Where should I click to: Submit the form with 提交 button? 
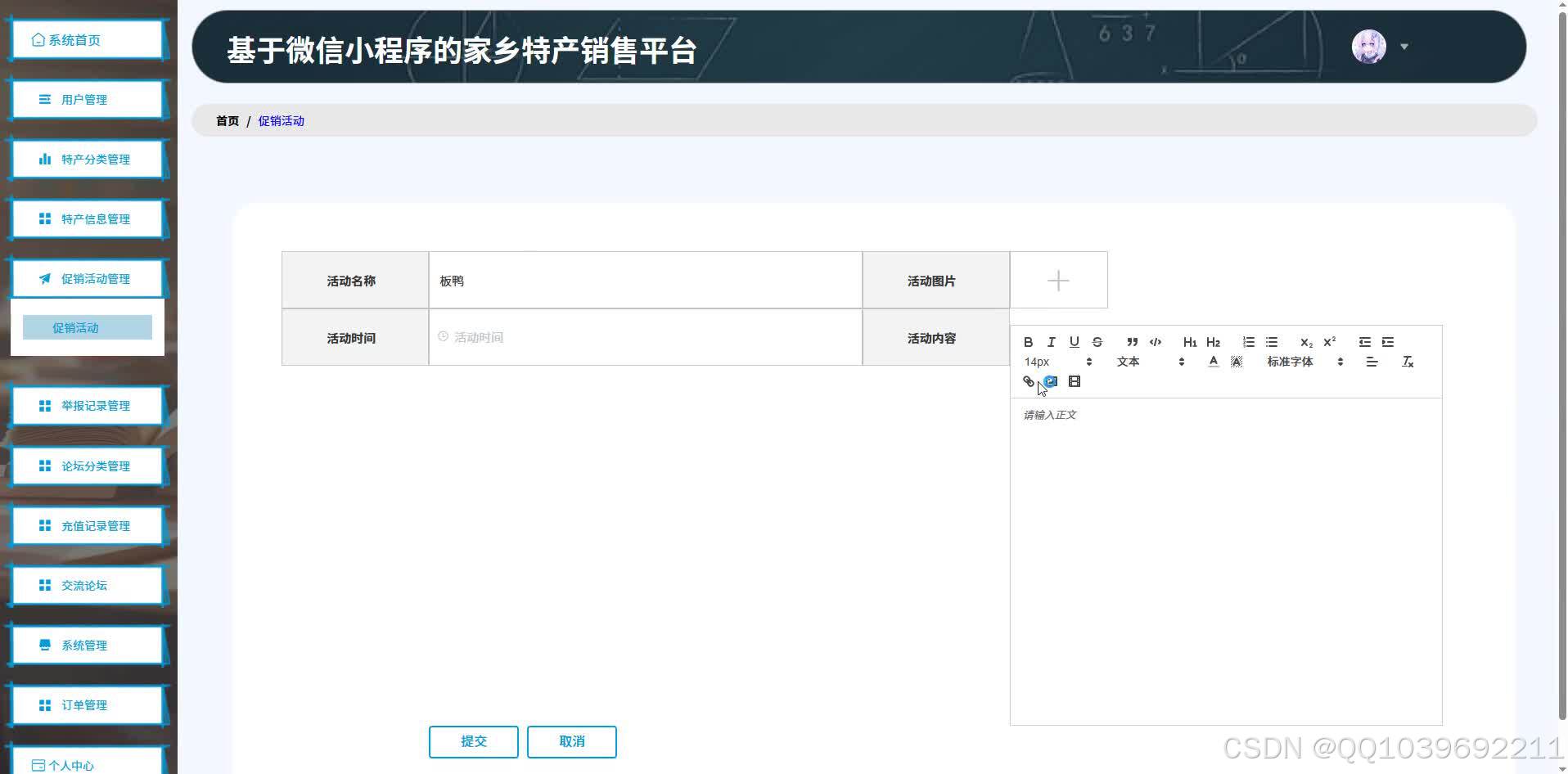pyautogui.click(x=473, y=741)
